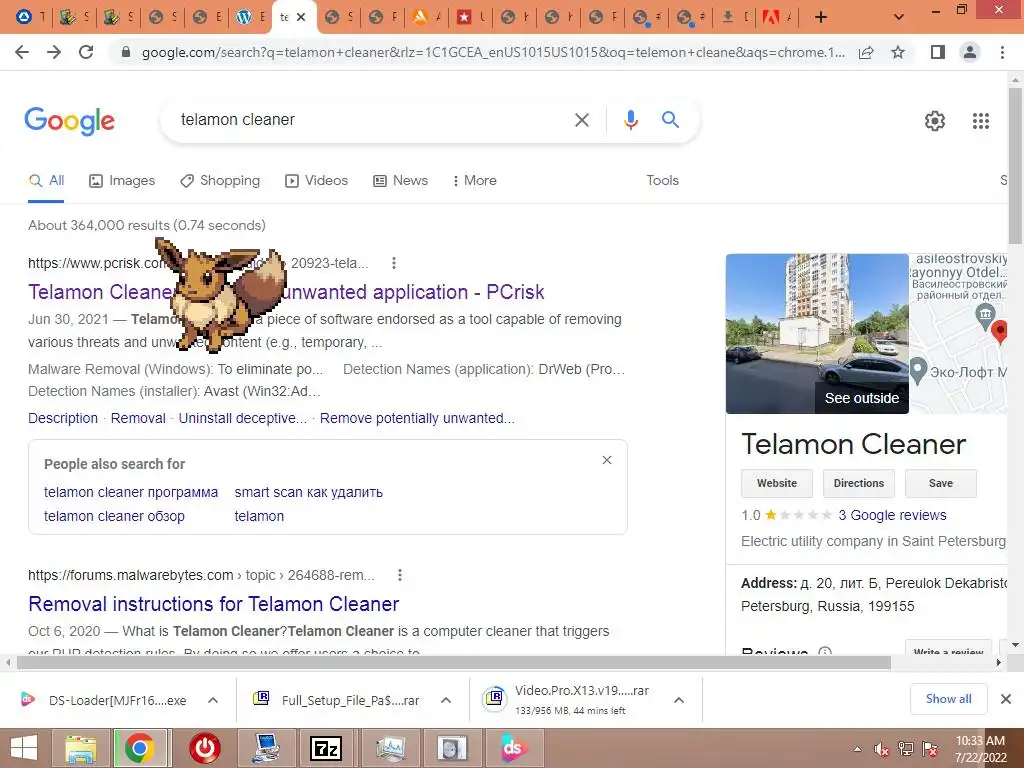The height and width of the screenshot is (768, 1024).
Task: Switch to the Videos tab
Action: pyautogui.click(x=317, y=181)
